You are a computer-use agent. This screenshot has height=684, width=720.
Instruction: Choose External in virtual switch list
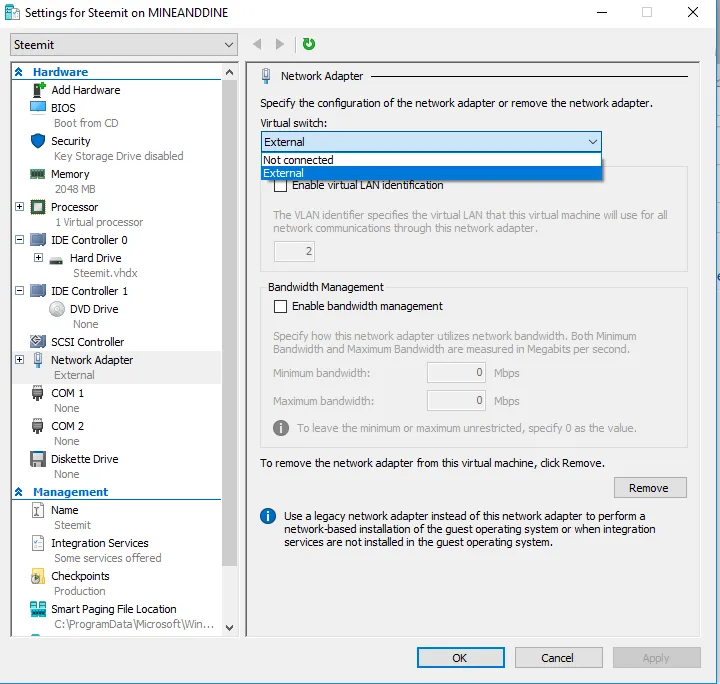click(431, 173)
